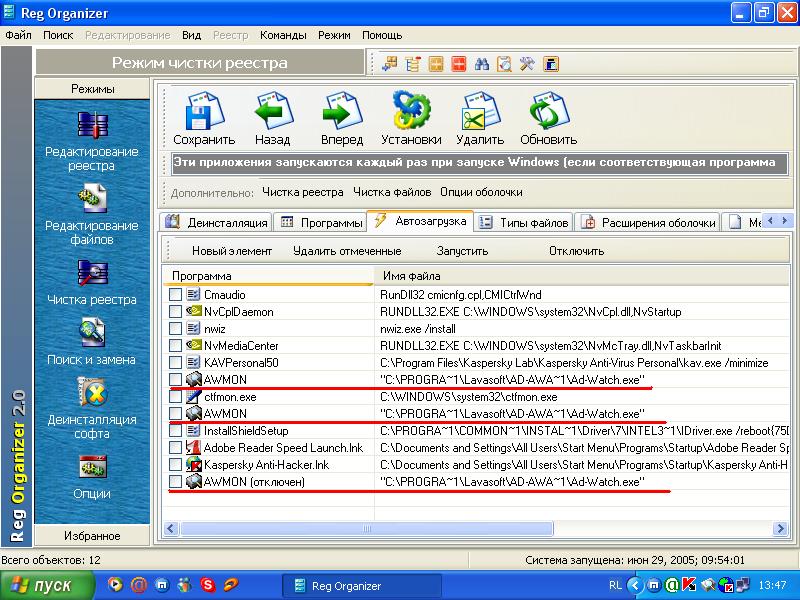Click the Skype icon in quick launch

coord(208,585)
